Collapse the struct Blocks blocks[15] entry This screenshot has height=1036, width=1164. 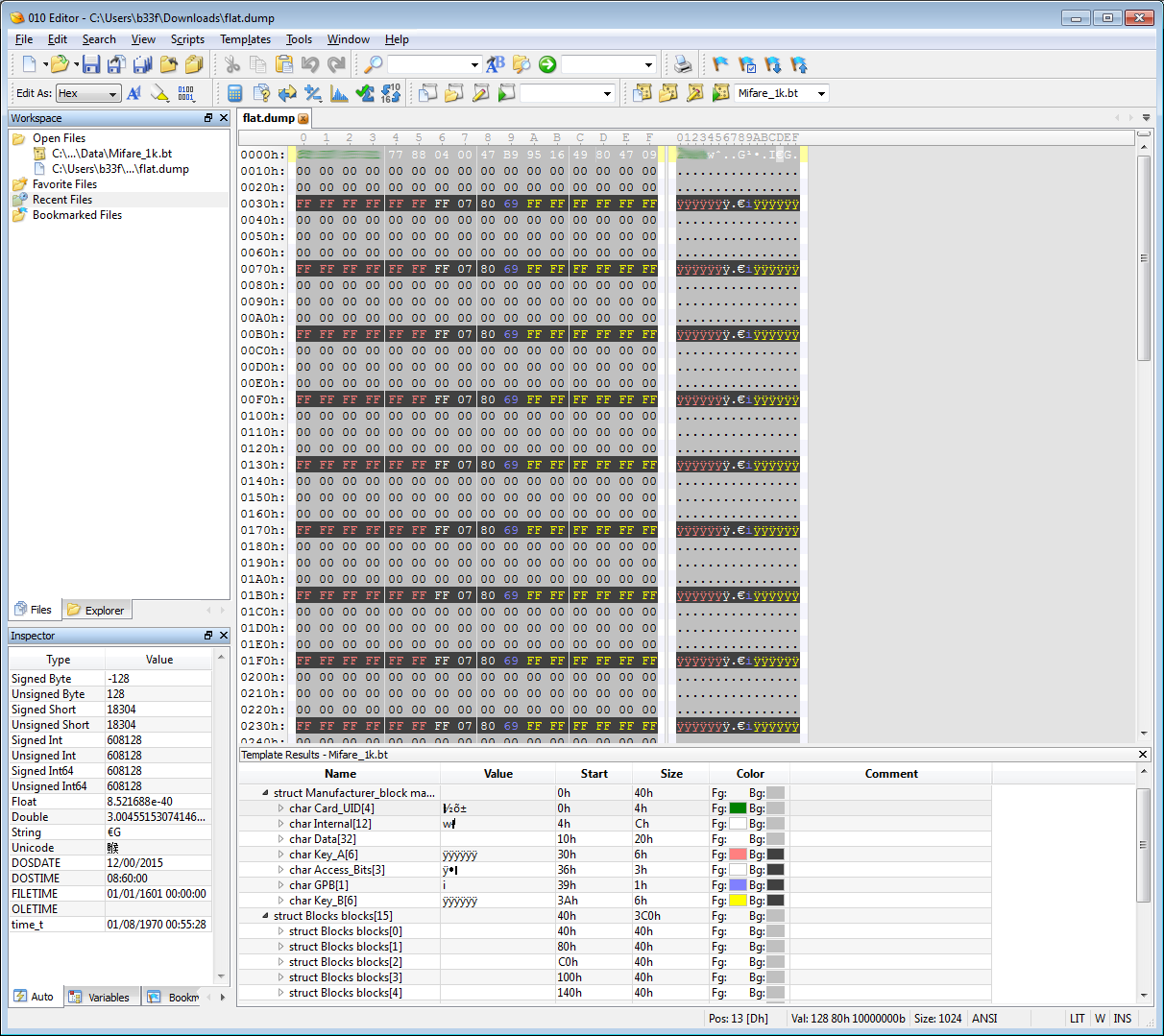tap(264, 915)
